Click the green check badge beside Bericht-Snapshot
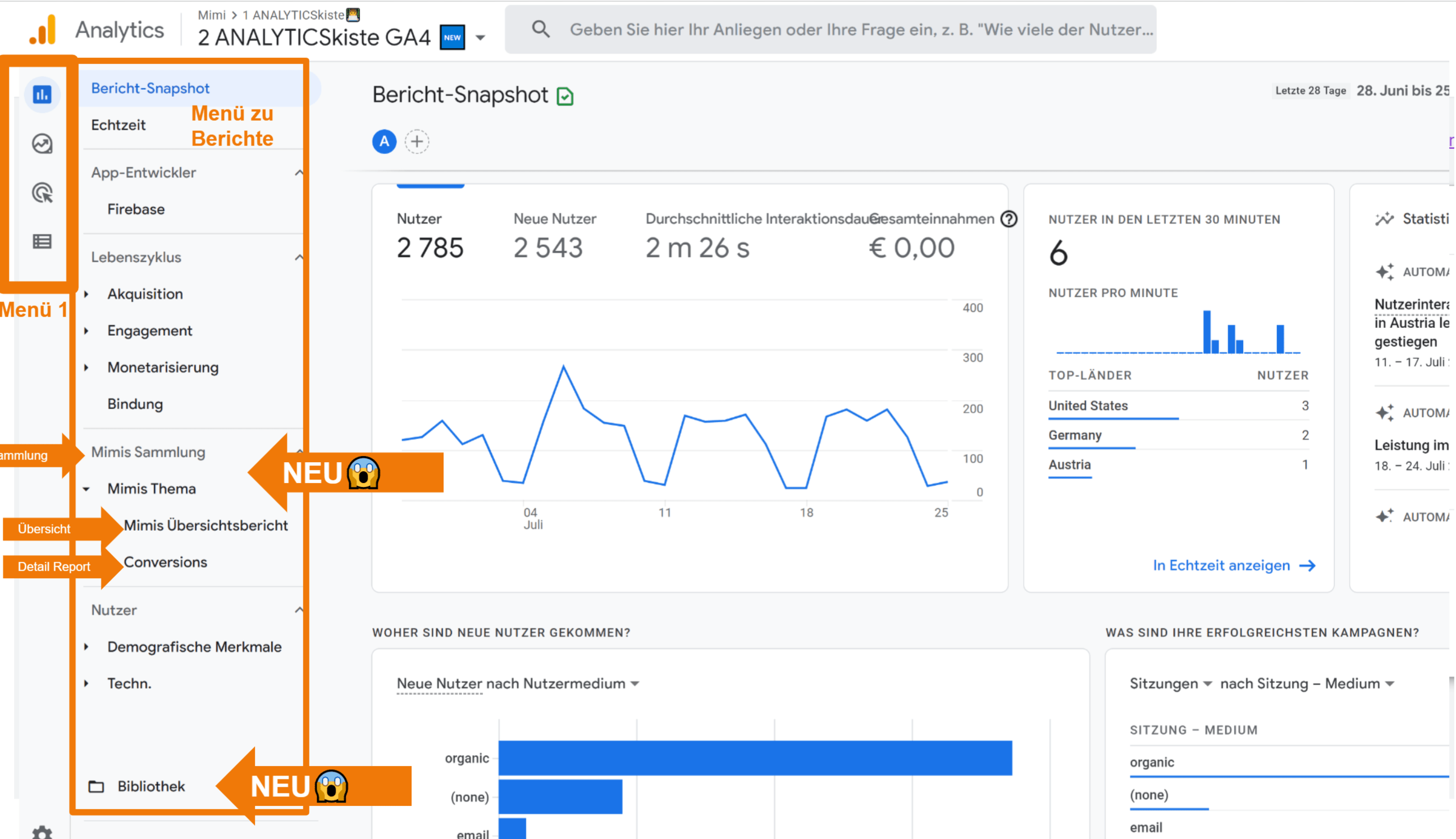 [565, 96]
